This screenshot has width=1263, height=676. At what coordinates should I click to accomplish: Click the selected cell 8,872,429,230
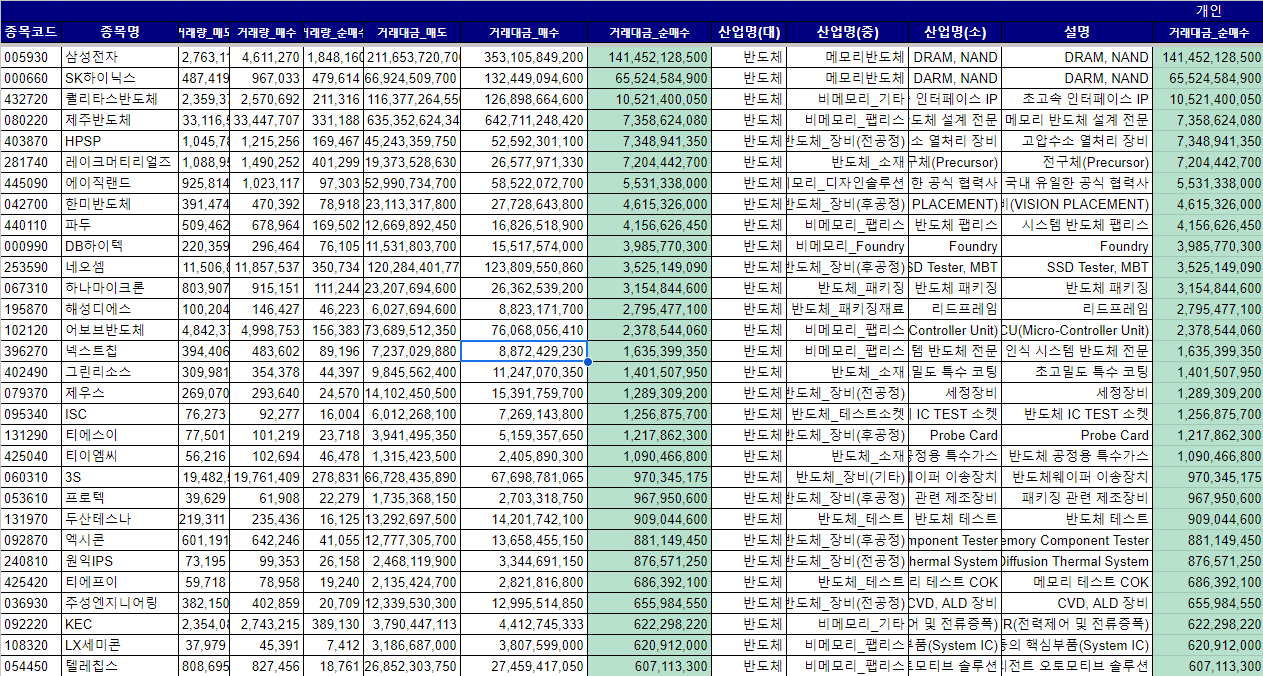click(x=523, y=351)
